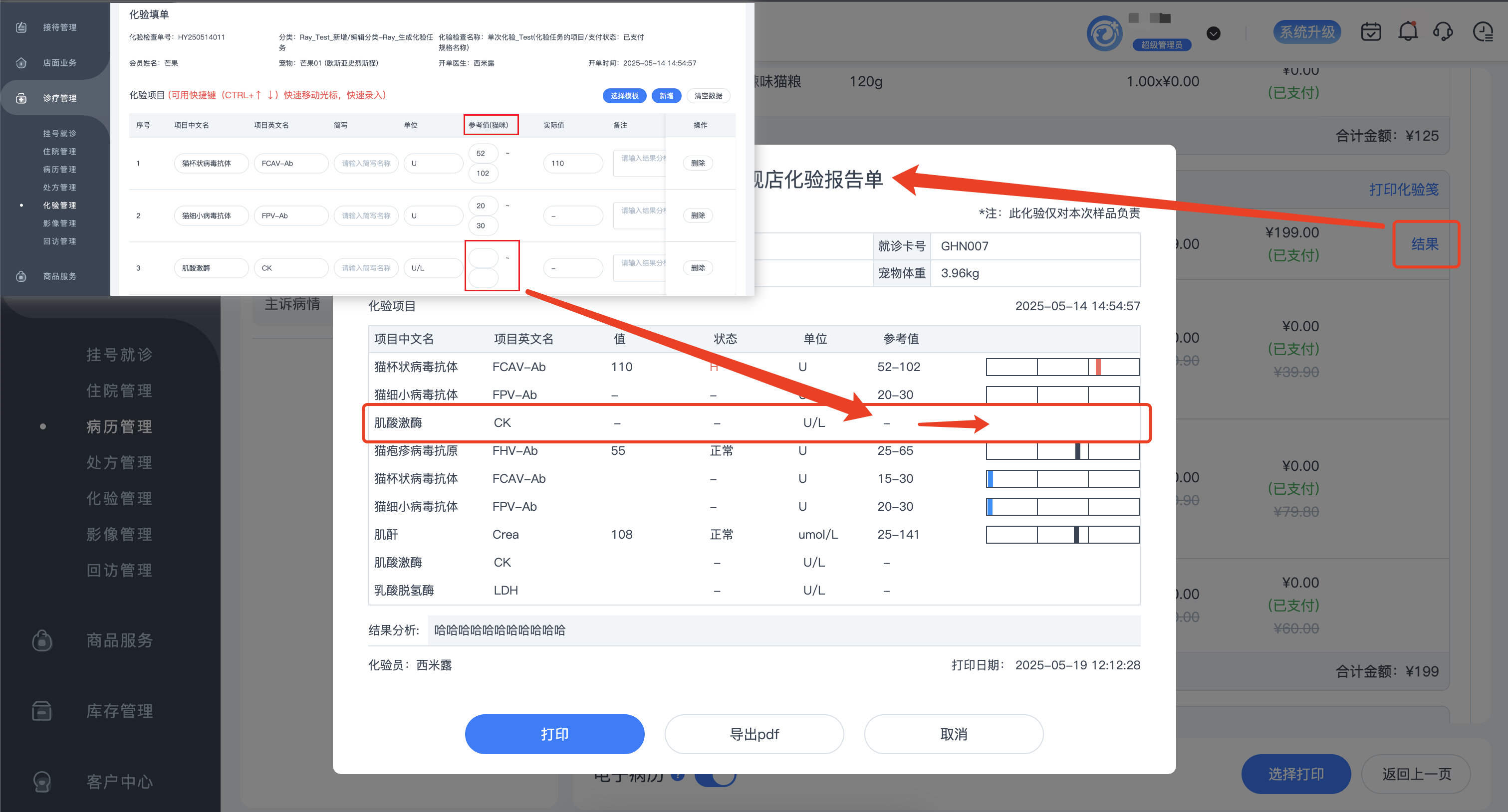Switch to the 主诉病情 tab

[292, 304]
